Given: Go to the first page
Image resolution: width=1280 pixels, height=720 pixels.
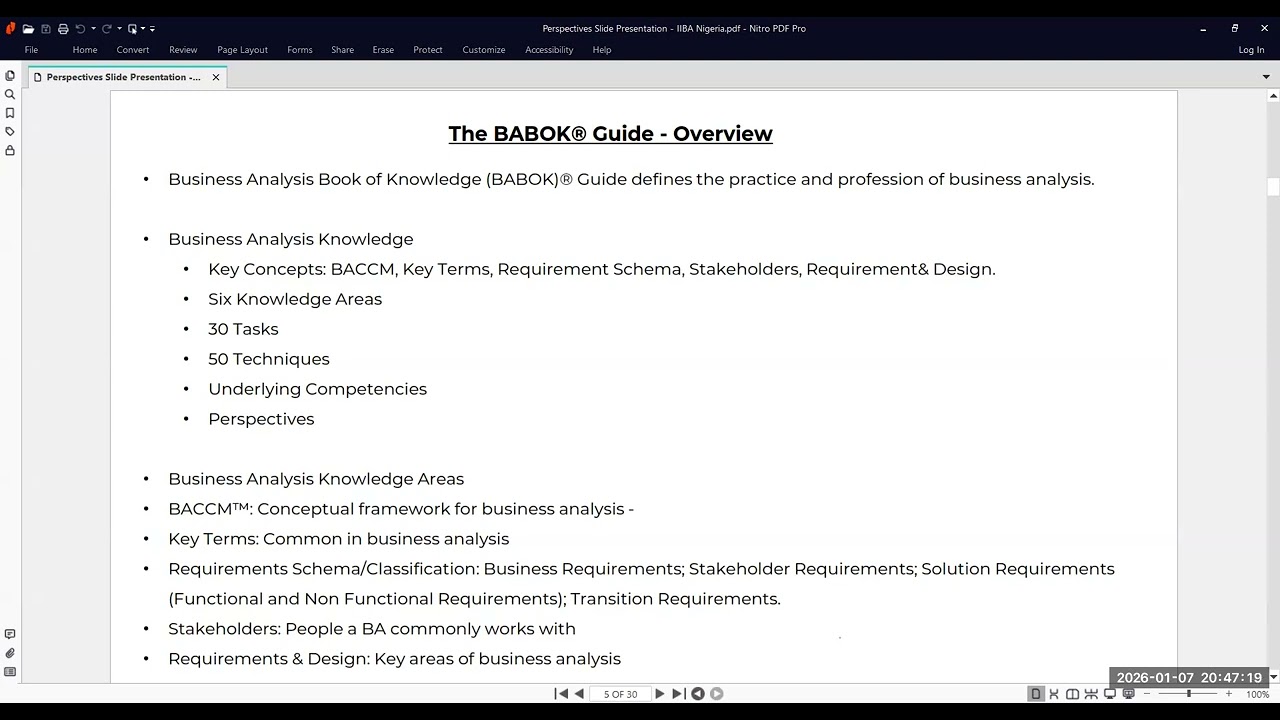Looking at the screenshot, I should tap(561, 694).
